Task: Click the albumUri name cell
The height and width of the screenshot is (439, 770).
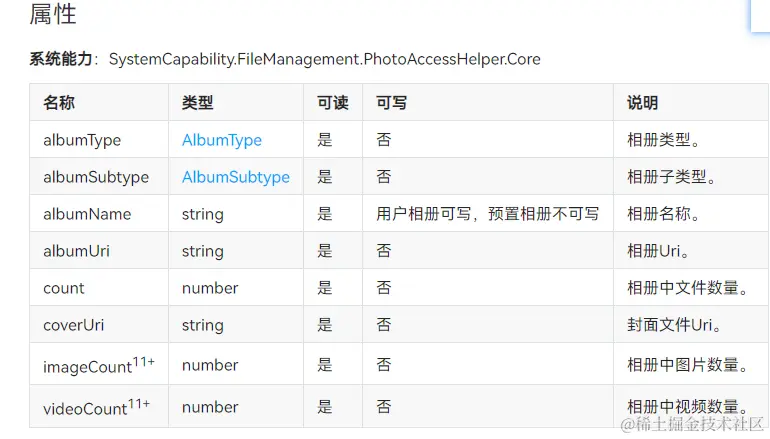Action: coord(76,251)
